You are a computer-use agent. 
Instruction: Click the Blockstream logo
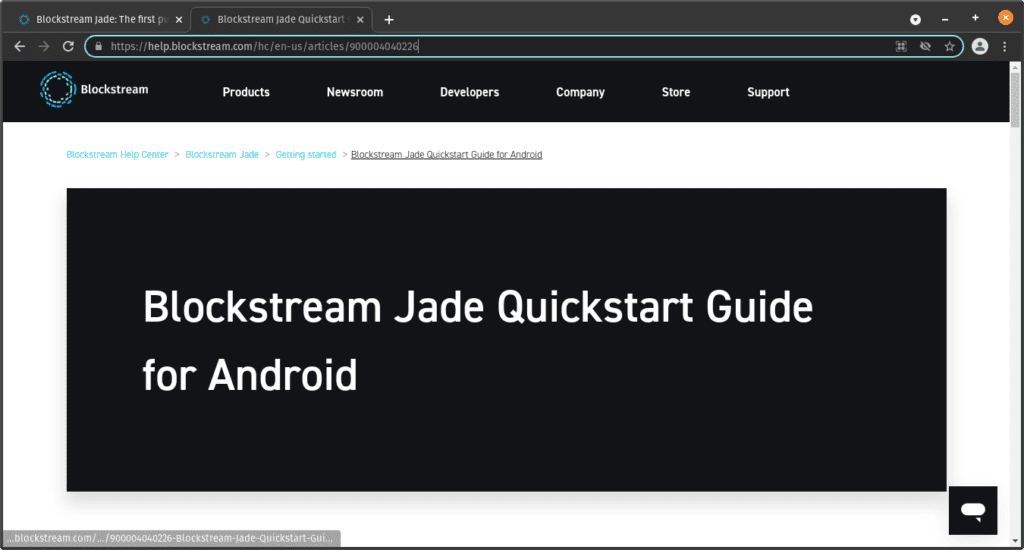94,89
